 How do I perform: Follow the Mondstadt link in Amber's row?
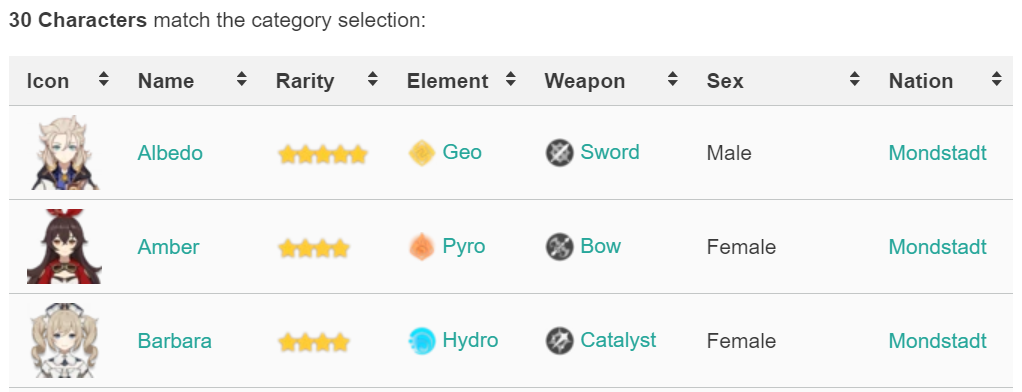[x=937, y=247]
